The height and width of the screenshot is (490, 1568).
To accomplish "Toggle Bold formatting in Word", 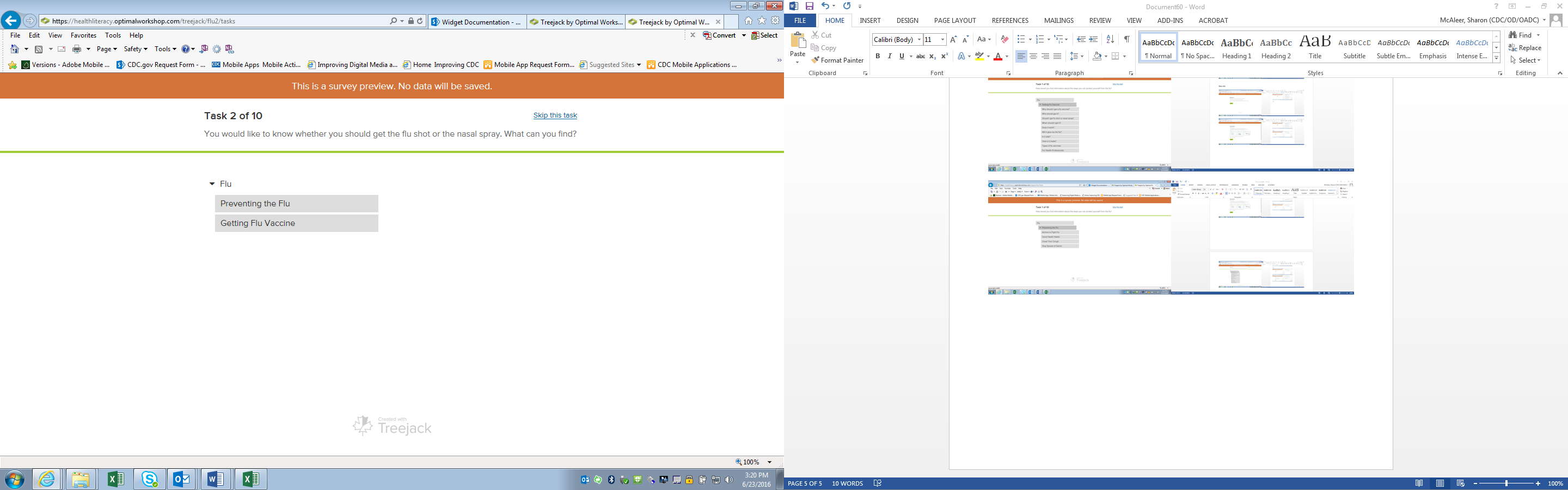I will click(x=878, y=57).
